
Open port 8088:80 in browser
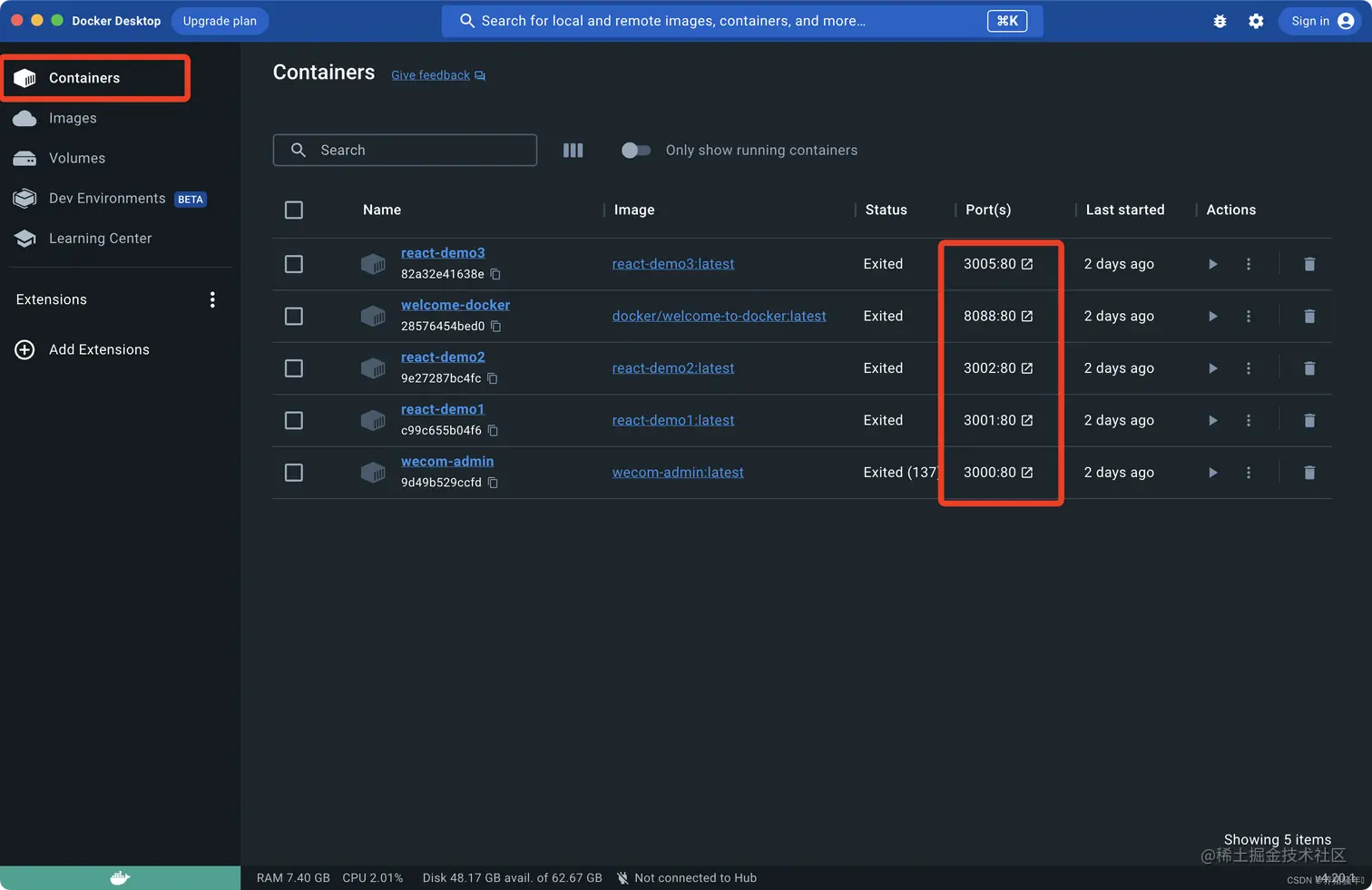coord(1027,316)
